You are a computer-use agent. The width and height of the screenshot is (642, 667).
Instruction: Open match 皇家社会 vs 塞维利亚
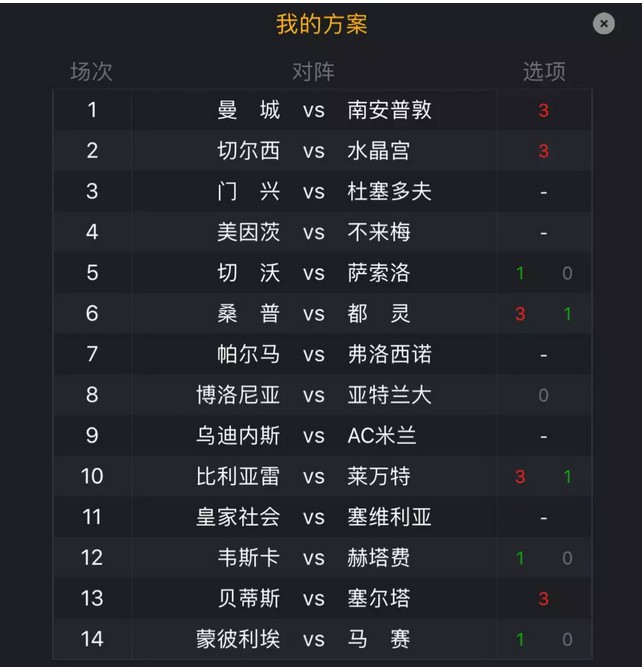point(314,517)
